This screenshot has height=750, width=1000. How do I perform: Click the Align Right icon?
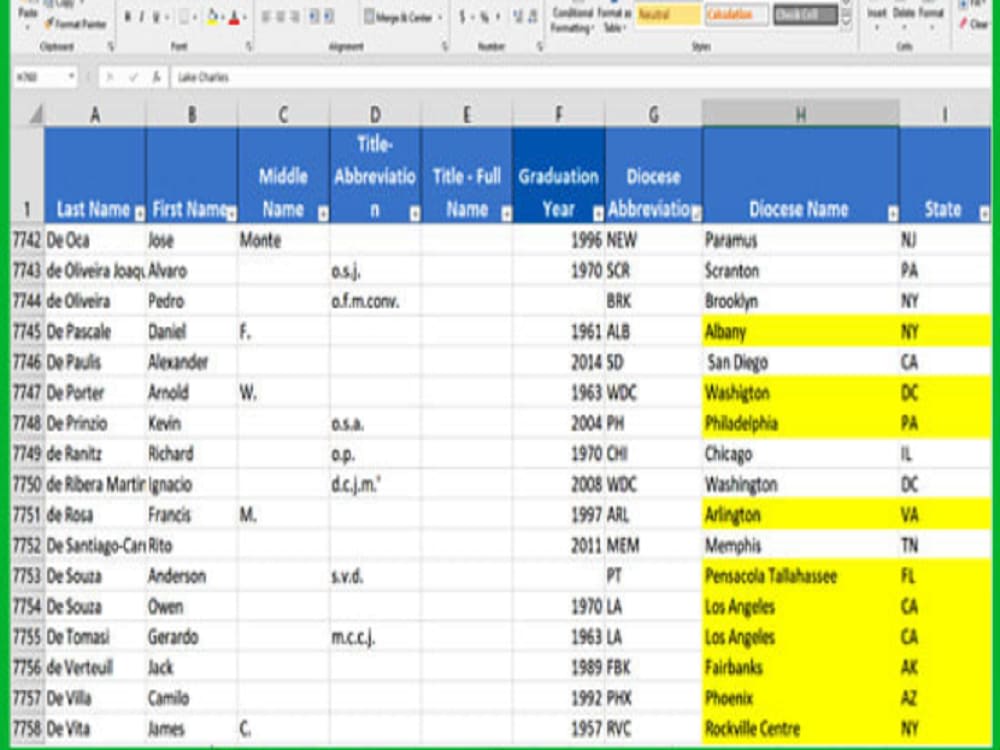coord(296,17)
